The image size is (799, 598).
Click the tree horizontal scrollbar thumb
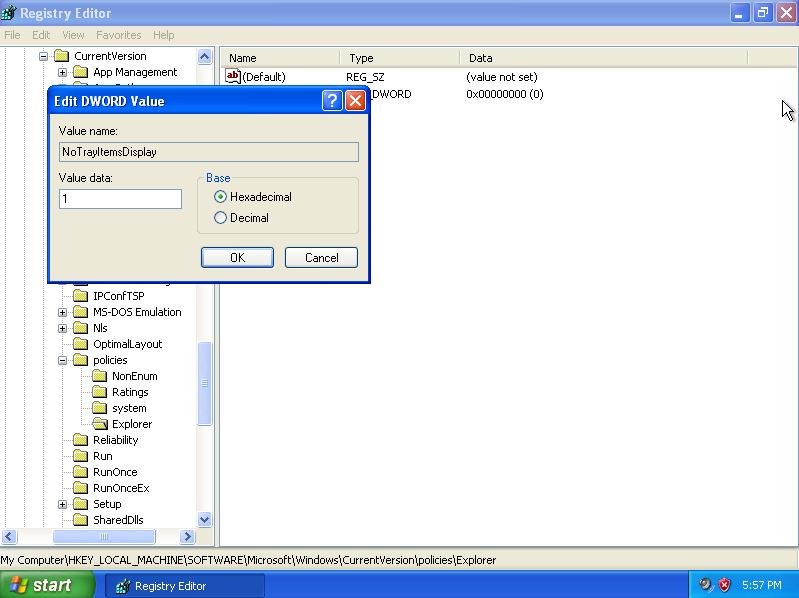(104, 536)
